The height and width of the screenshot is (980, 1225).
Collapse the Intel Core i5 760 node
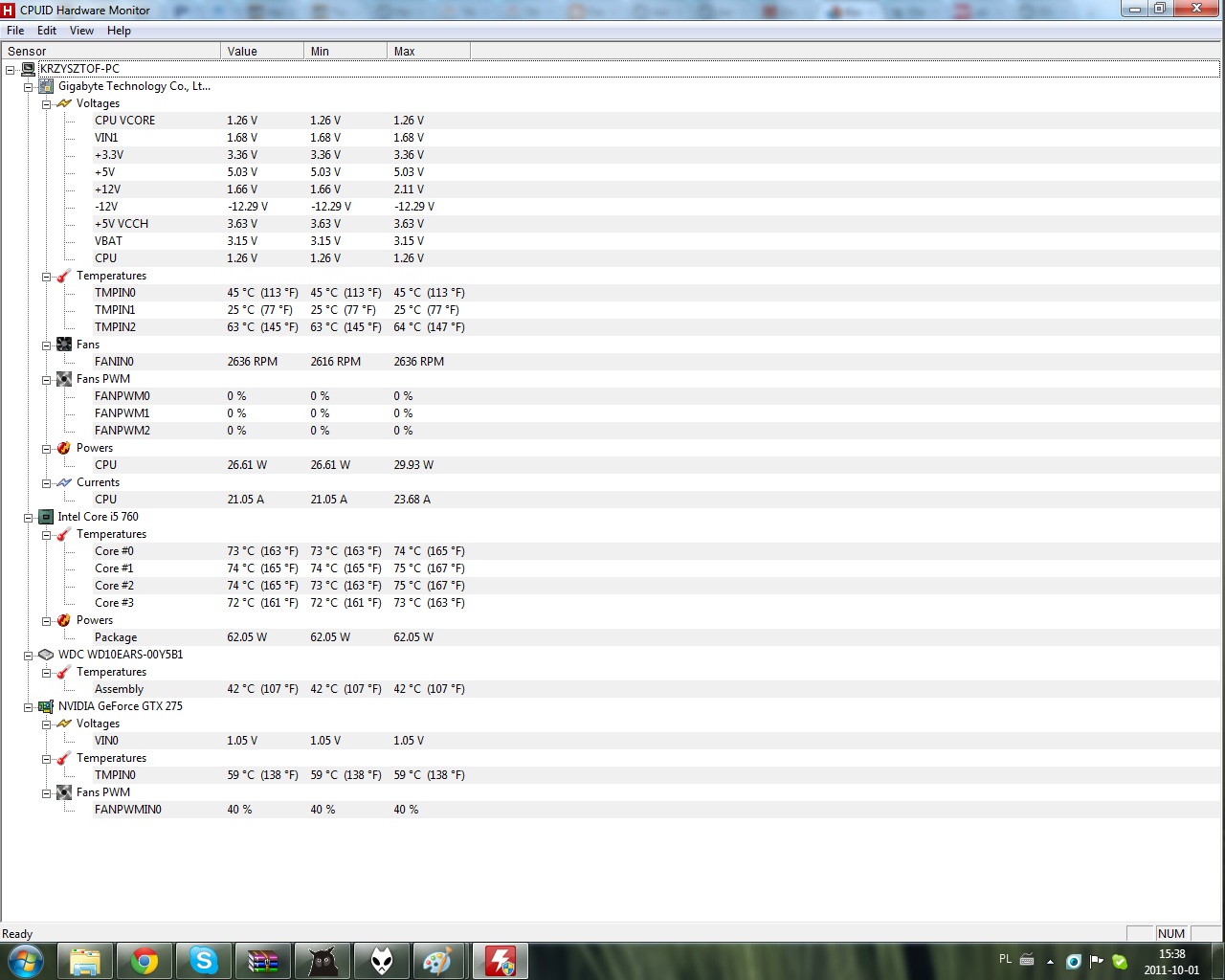coord(29,517)
